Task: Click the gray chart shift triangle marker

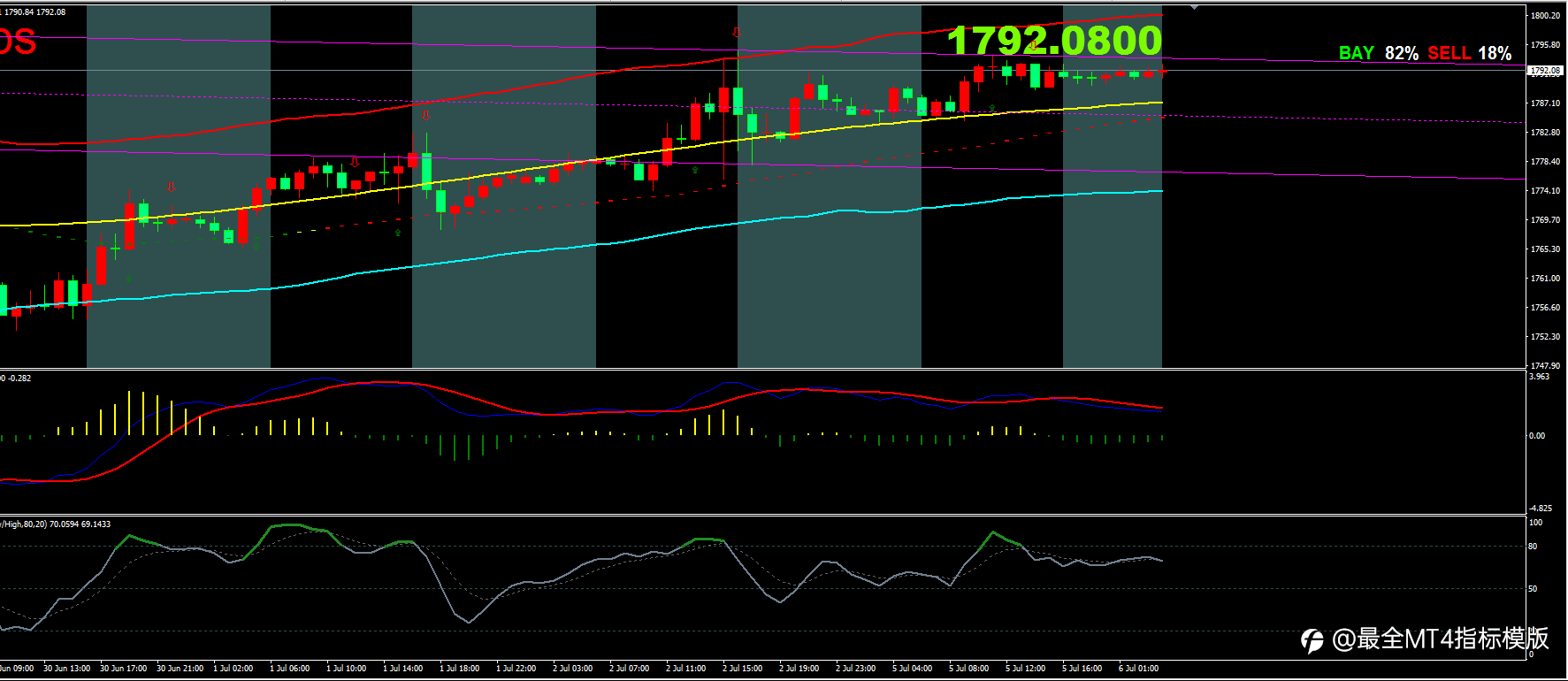Action: pyautogui.click(x=1194, y=8)
